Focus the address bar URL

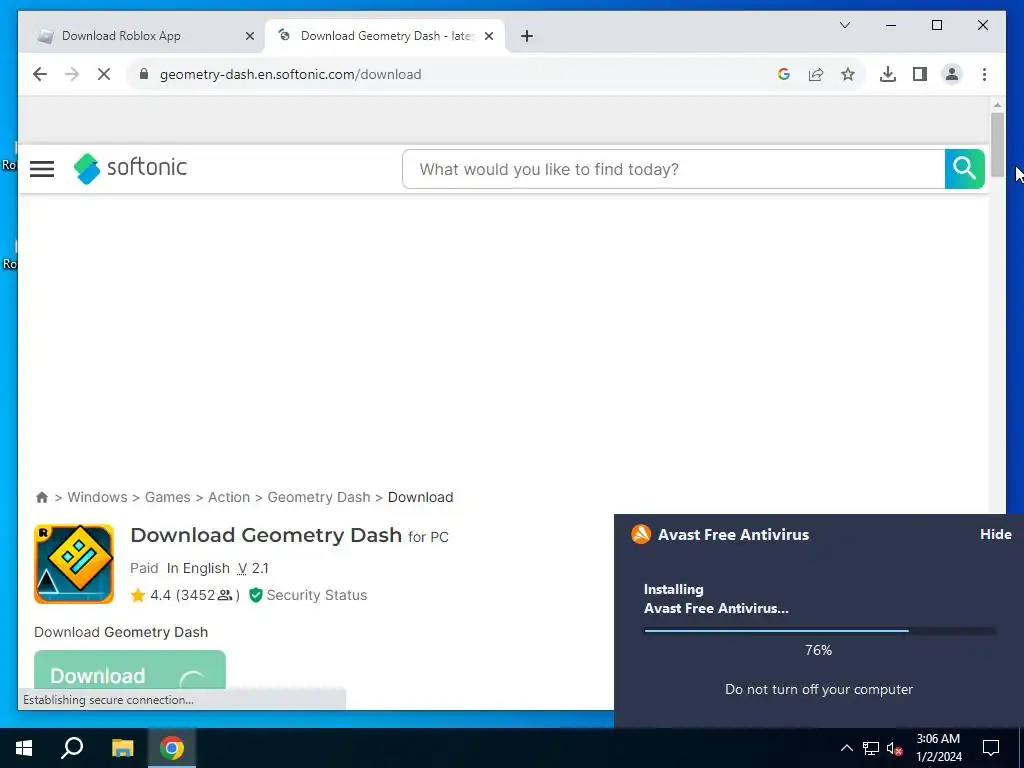click(291, 74)
